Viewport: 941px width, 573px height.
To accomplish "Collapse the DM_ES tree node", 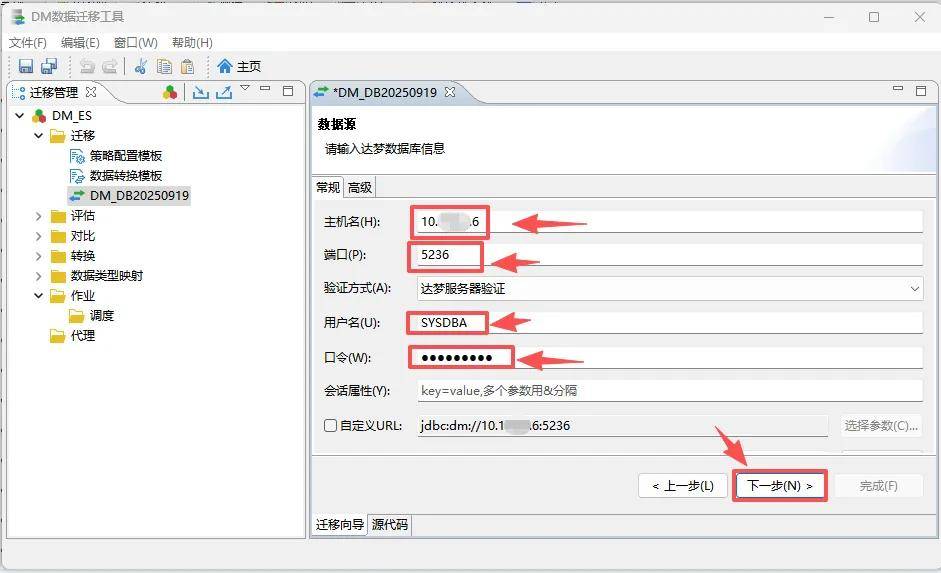I will pyautogui.click(x=20, y=115).
